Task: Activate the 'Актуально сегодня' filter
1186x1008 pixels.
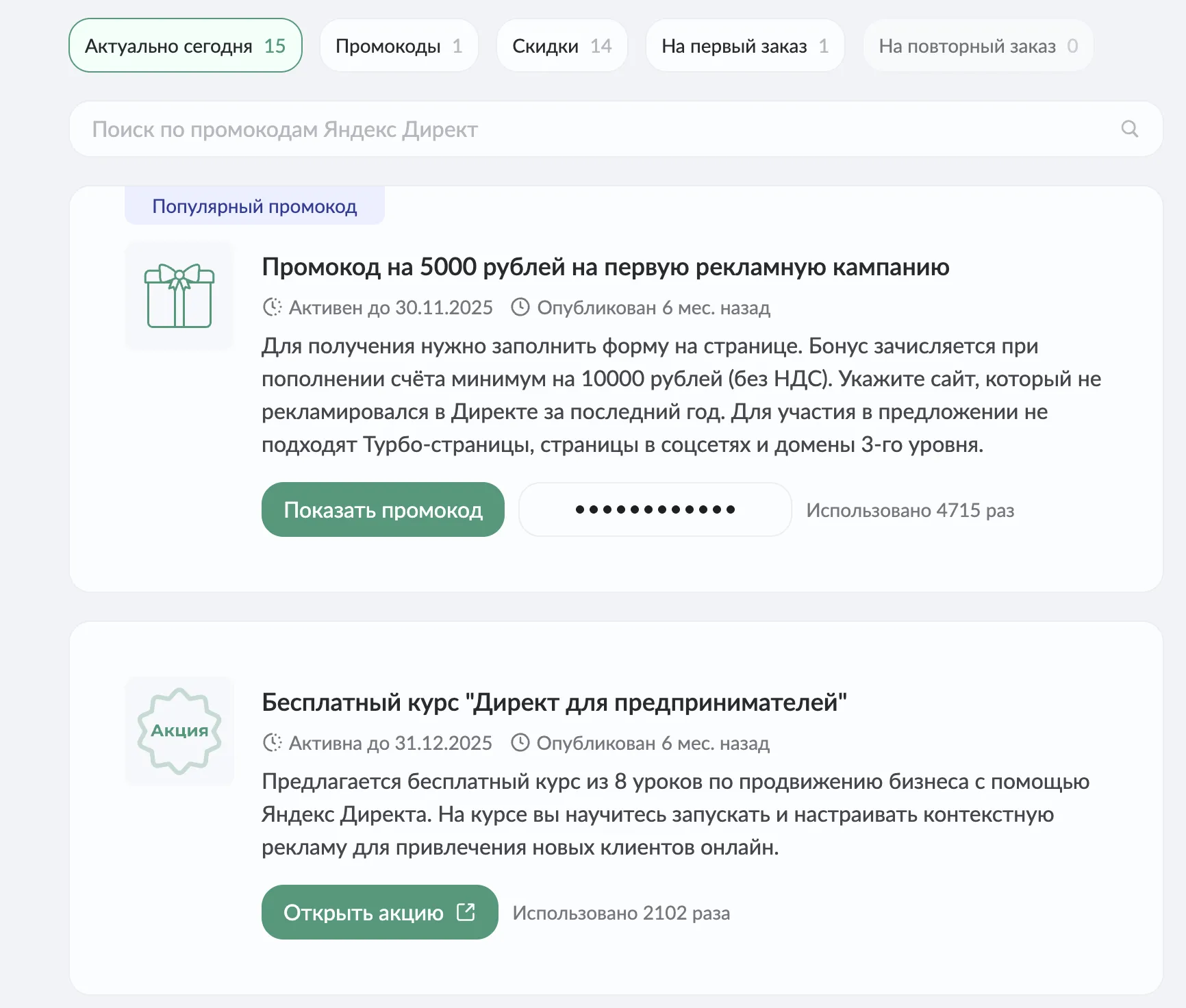Action: (x=185, y=45)
